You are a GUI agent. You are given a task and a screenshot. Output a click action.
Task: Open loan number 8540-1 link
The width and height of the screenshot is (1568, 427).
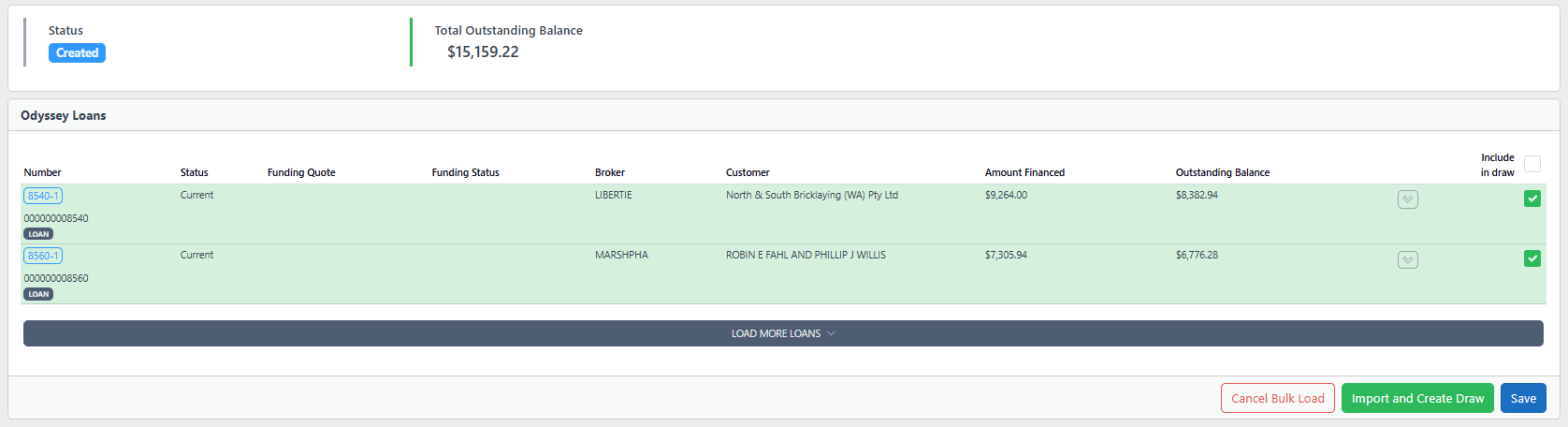click(x=43, y=196)
